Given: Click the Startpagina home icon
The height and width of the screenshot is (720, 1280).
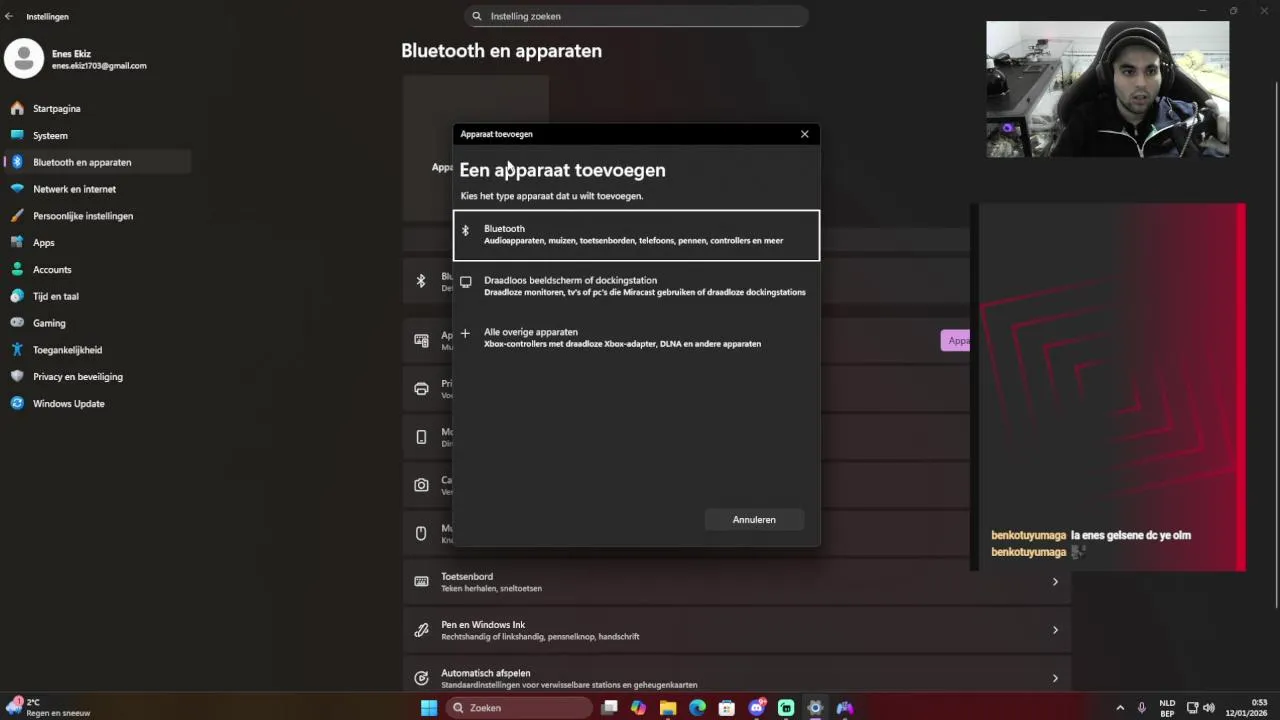Looking at the screenshot, I should pyautogui.click(x=17, y=108).
